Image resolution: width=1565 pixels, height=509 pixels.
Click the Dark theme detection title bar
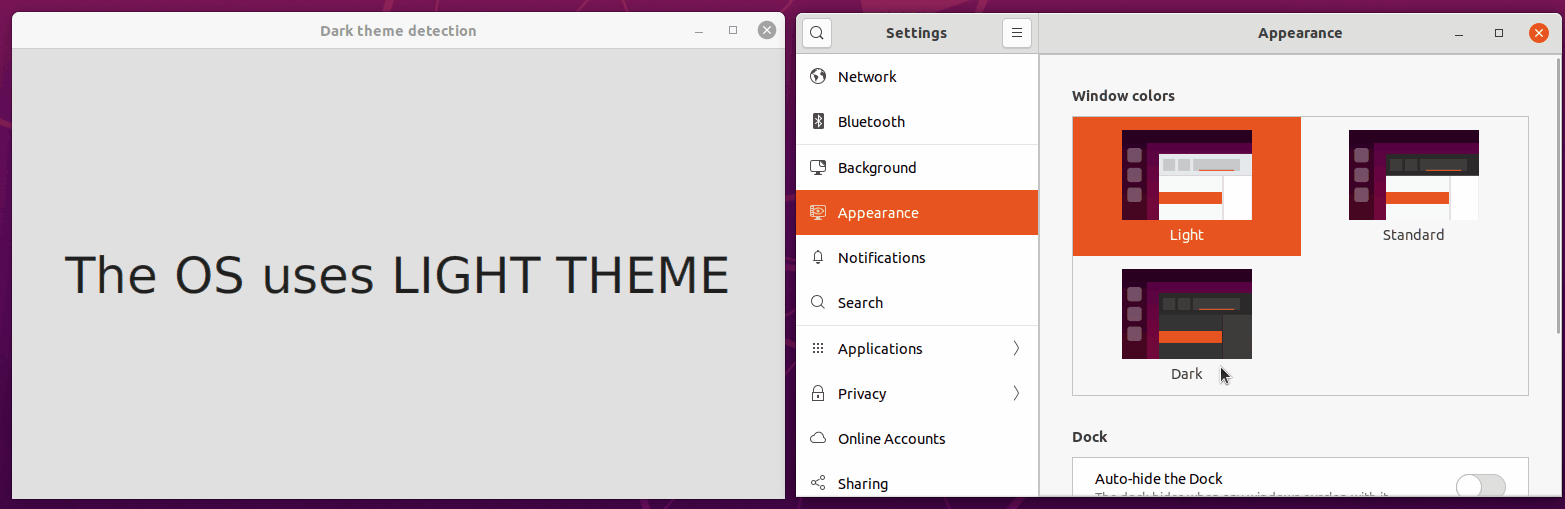(x=398, y=31)
